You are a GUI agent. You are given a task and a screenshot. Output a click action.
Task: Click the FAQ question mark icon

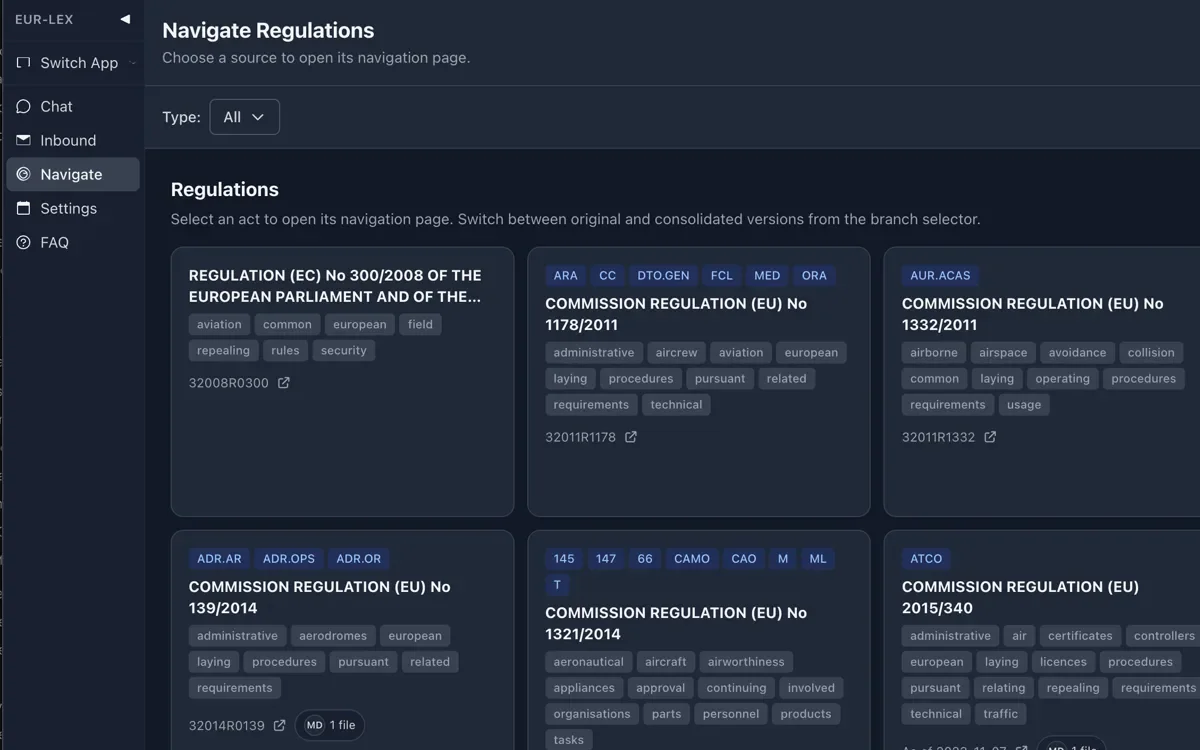[x=24, y=242]
